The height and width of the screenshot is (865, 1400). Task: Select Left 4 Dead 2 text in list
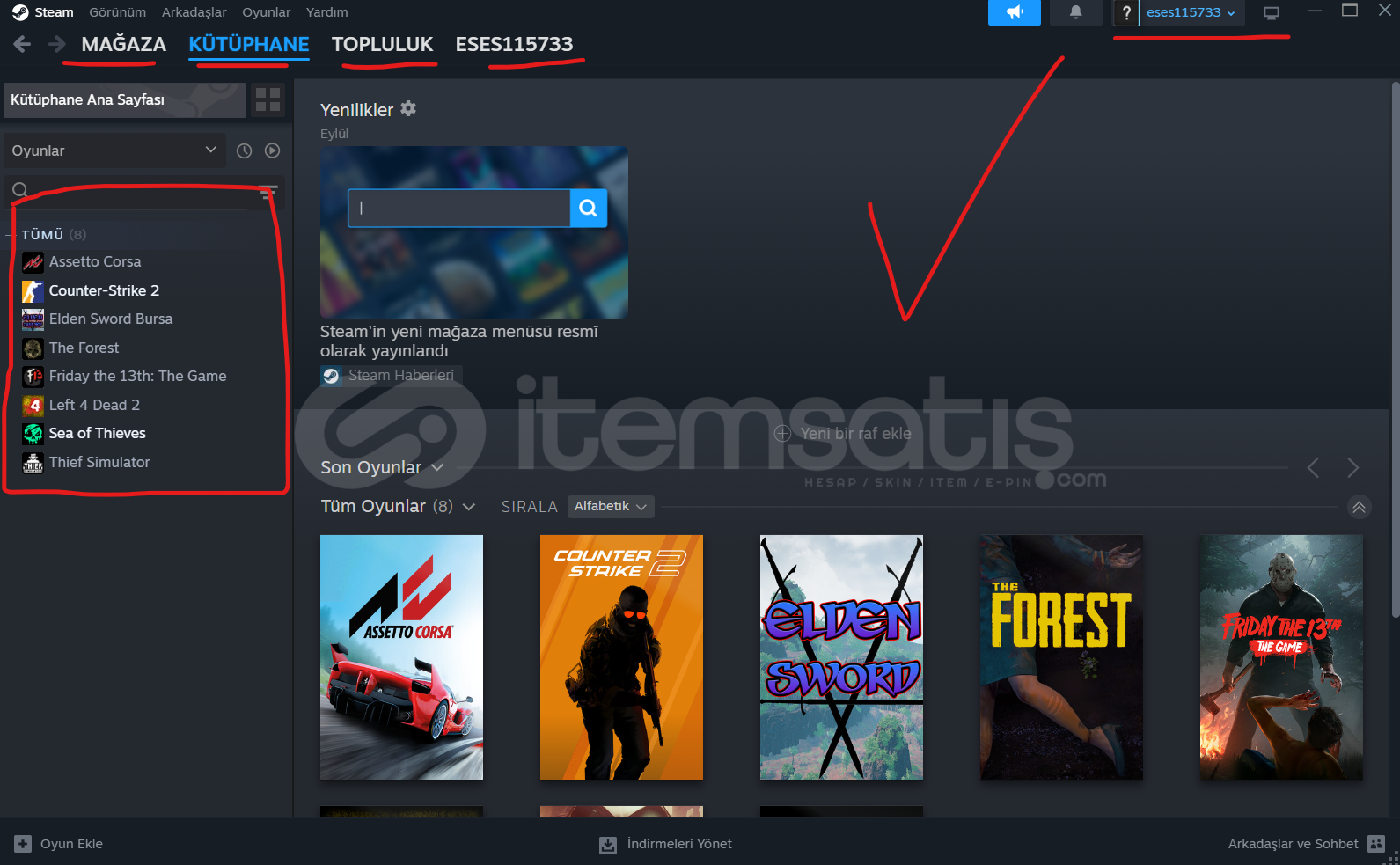click(x=94, y=405)
